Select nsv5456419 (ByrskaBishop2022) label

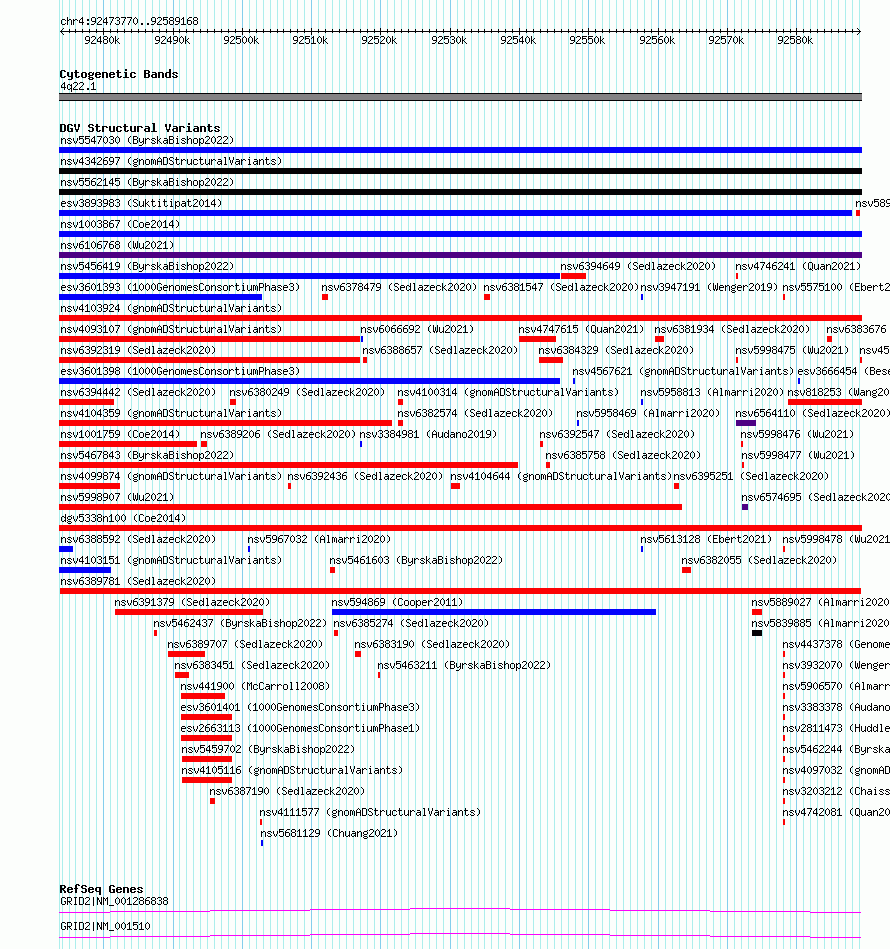[147, 266]
